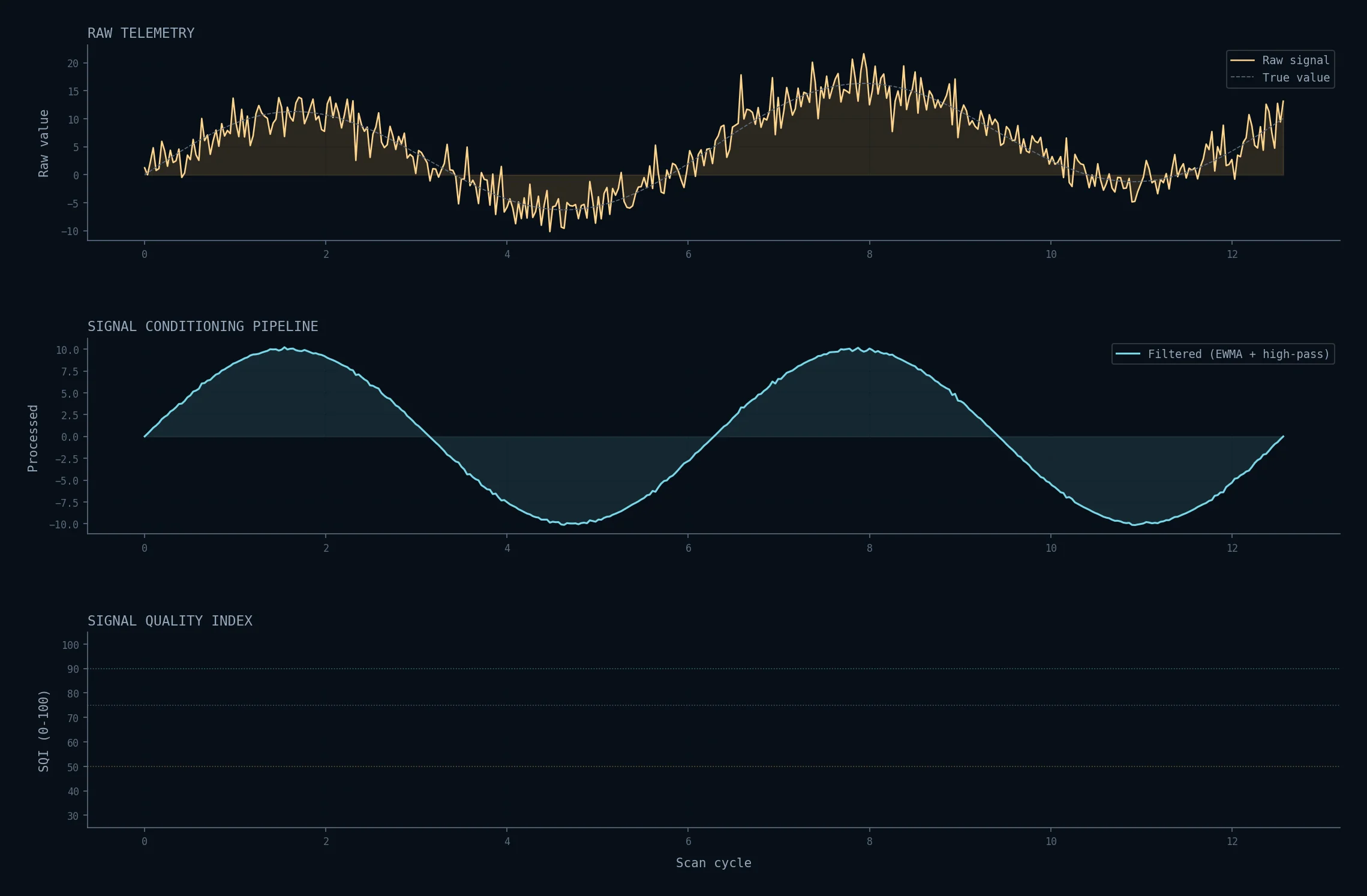Click y-axis tick 60 in Signal Quality Index
Screen dimensions: 1367x896
point(73,743)
